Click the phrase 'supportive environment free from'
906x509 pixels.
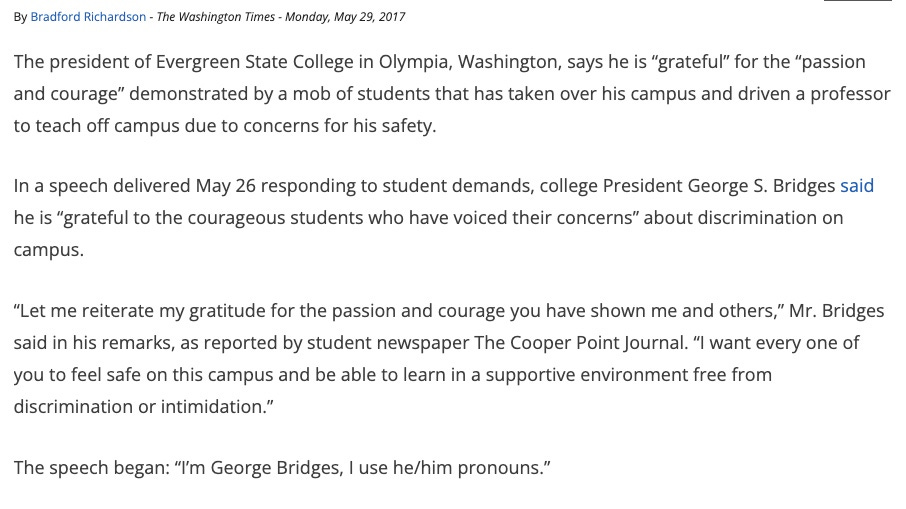coord(629,374)
